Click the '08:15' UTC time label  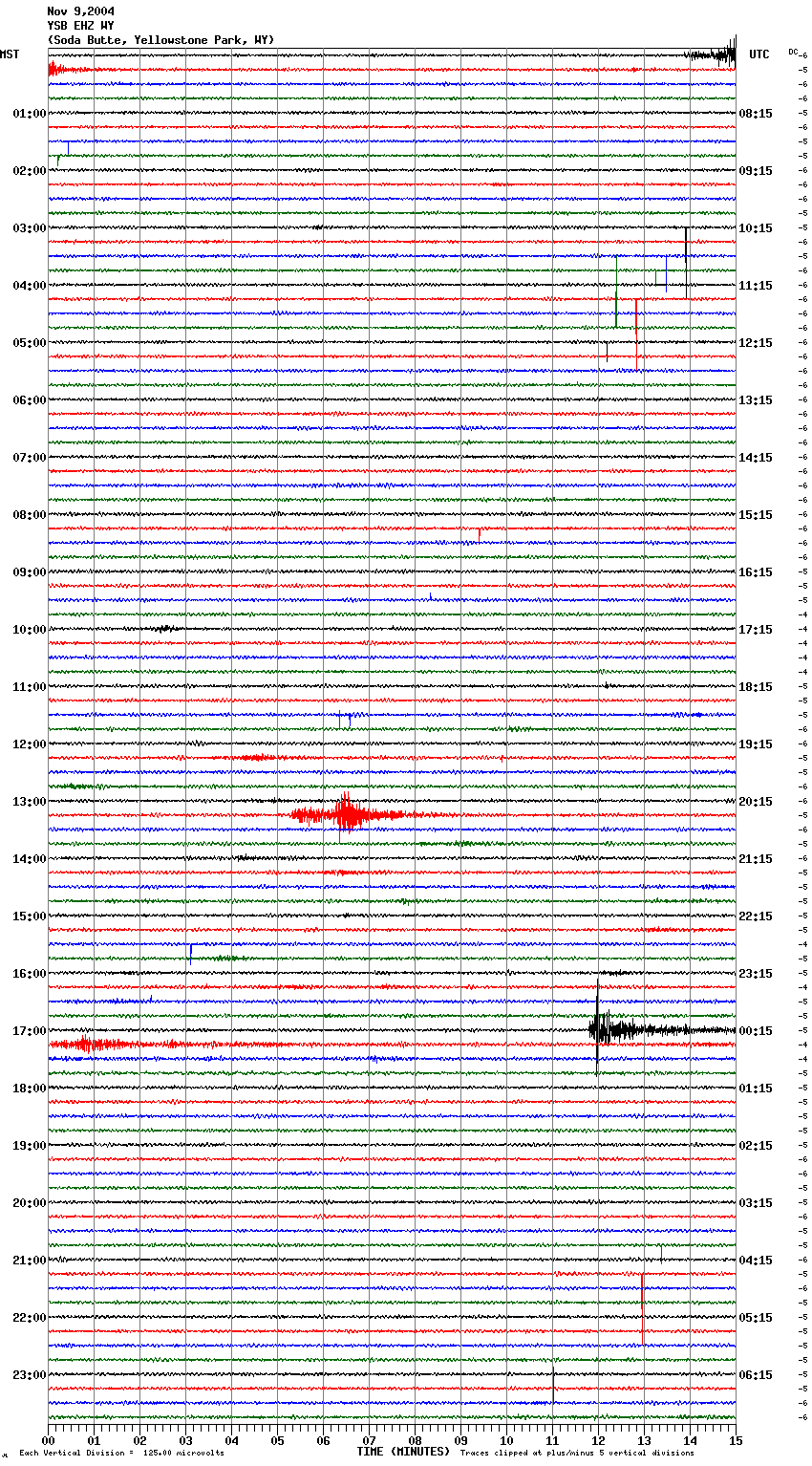click(x=756, y=114)
